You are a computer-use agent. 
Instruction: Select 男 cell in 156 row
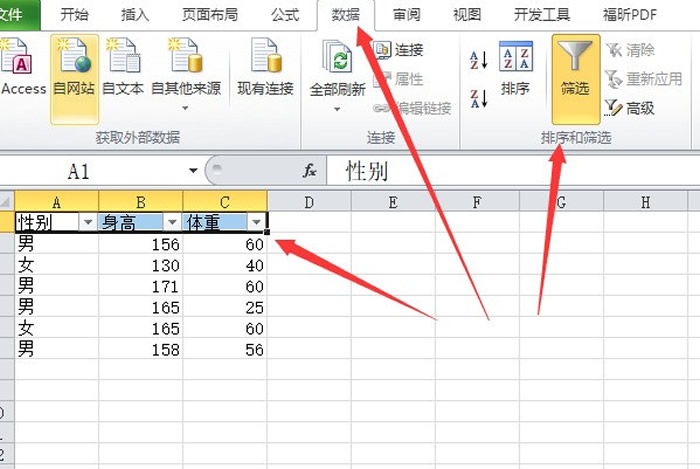(x=57, y=244)
